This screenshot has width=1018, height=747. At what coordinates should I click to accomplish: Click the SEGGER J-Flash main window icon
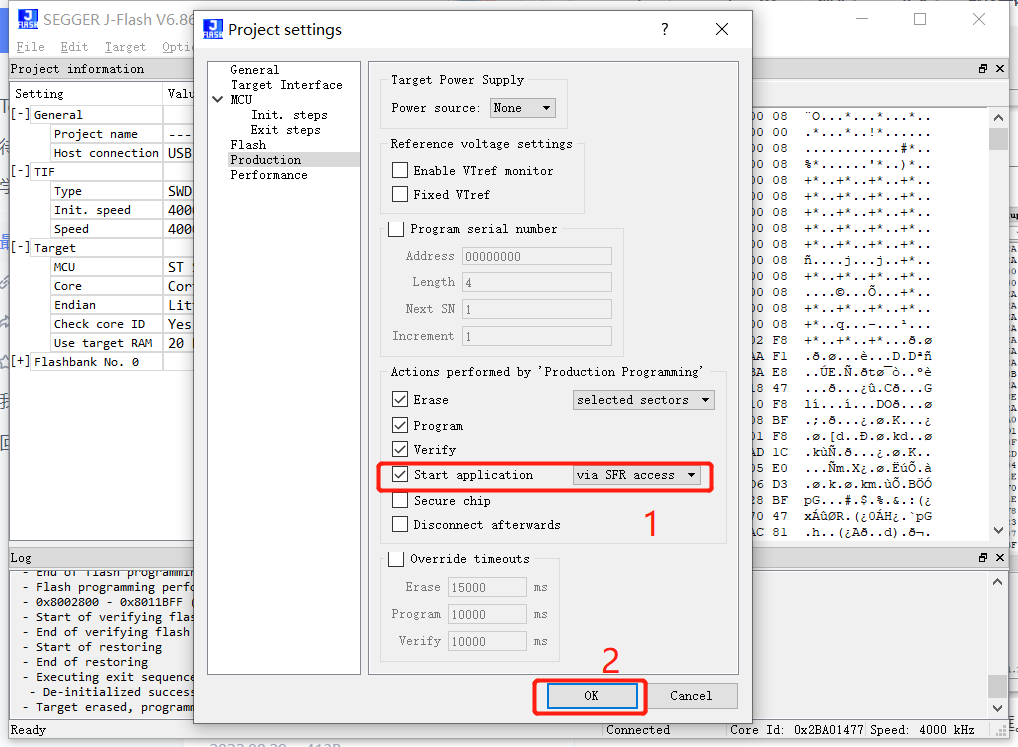coord(27,19)
